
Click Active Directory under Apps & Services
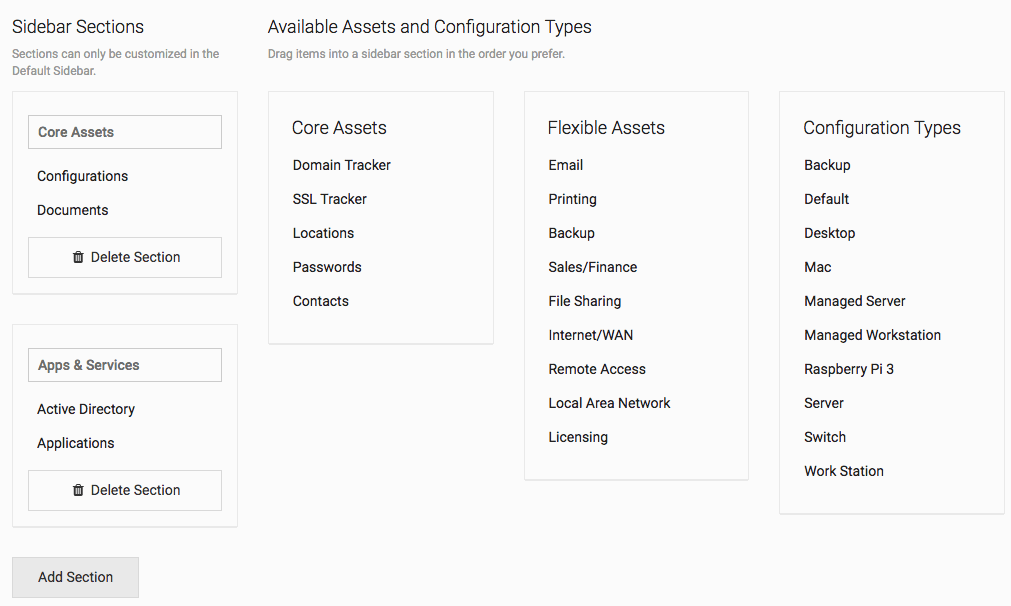(x=86, y=409)
